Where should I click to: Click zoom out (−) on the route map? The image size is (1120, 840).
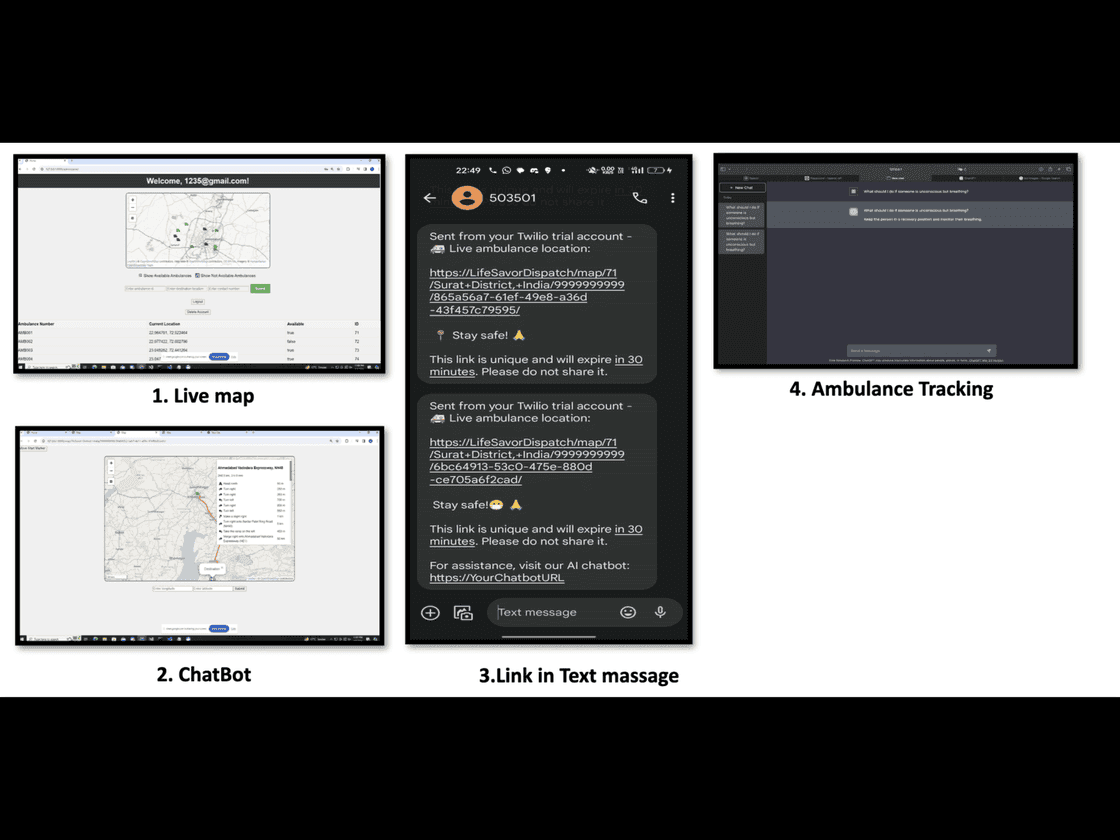point(111,471)
